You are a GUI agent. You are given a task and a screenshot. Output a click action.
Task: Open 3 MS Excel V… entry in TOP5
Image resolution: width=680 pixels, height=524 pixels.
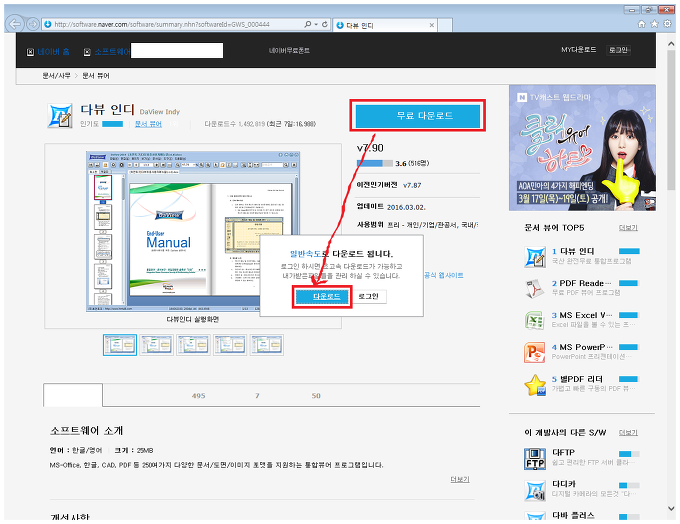point(582,315)
